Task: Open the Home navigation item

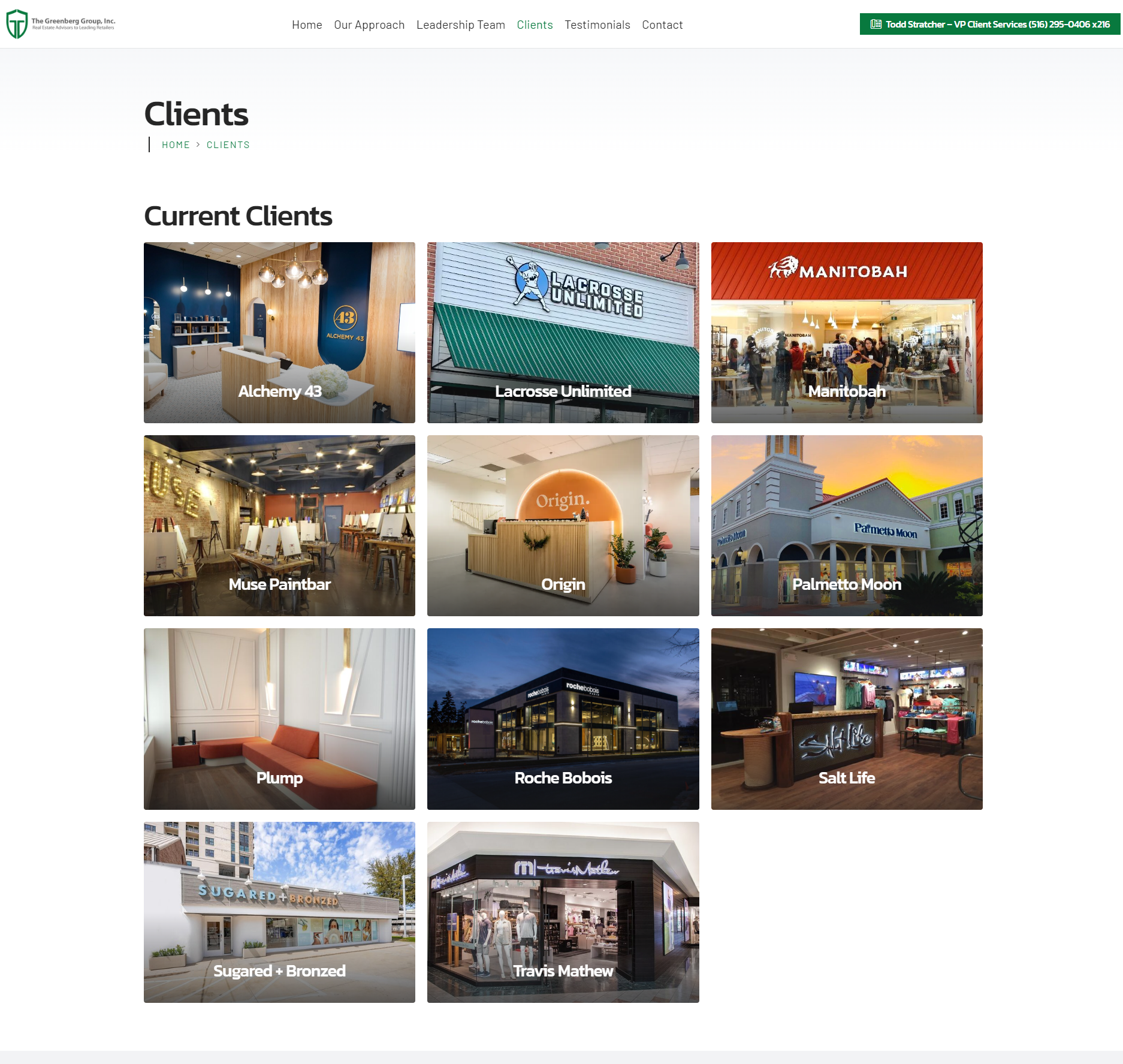Action: [307, 25]
